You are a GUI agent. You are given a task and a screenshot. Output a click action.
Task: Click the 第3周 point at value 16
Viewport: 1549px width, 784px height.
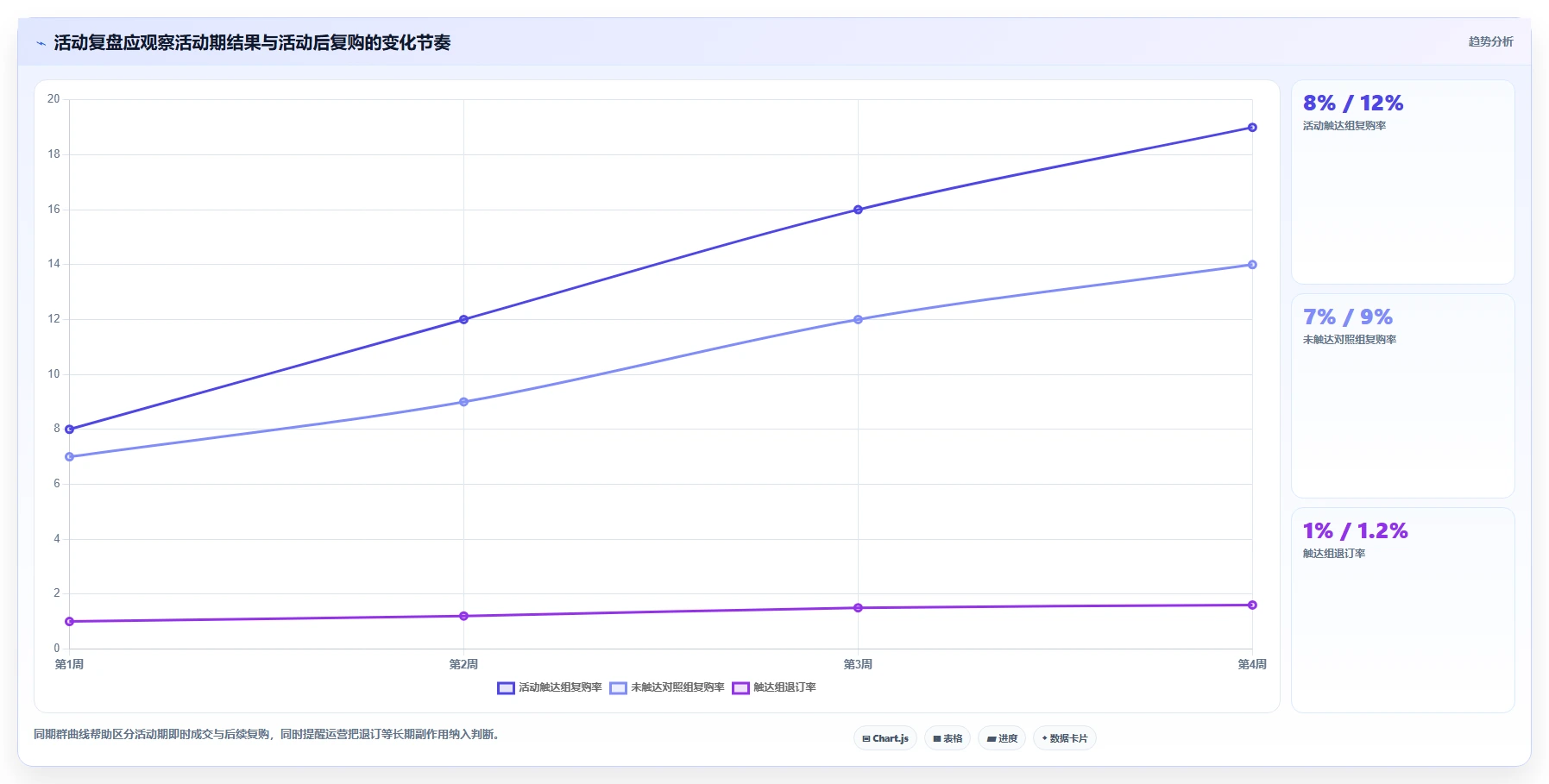858,210
